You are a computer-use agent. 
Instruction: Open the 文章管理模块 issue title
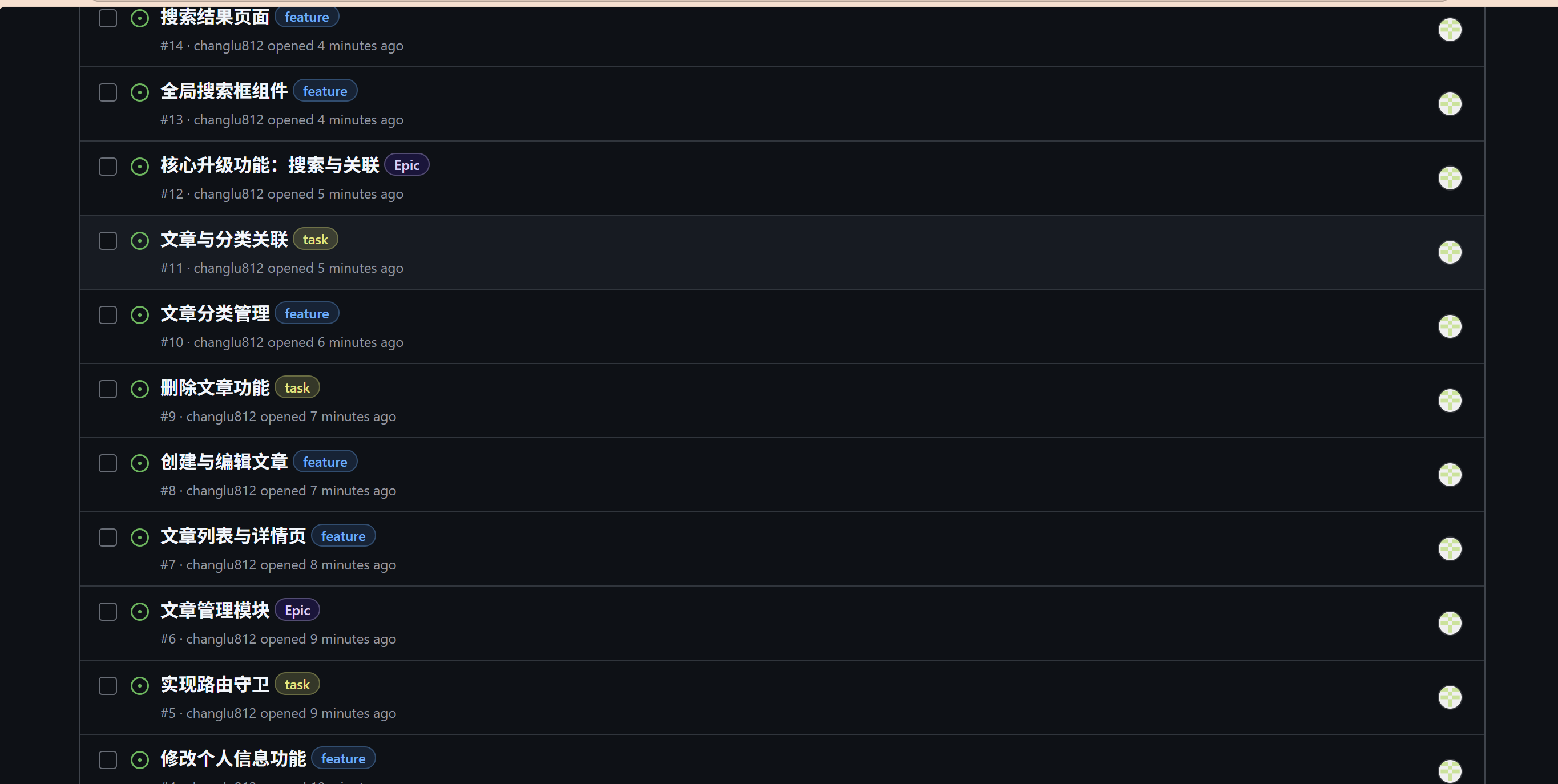tap(215, 610)
